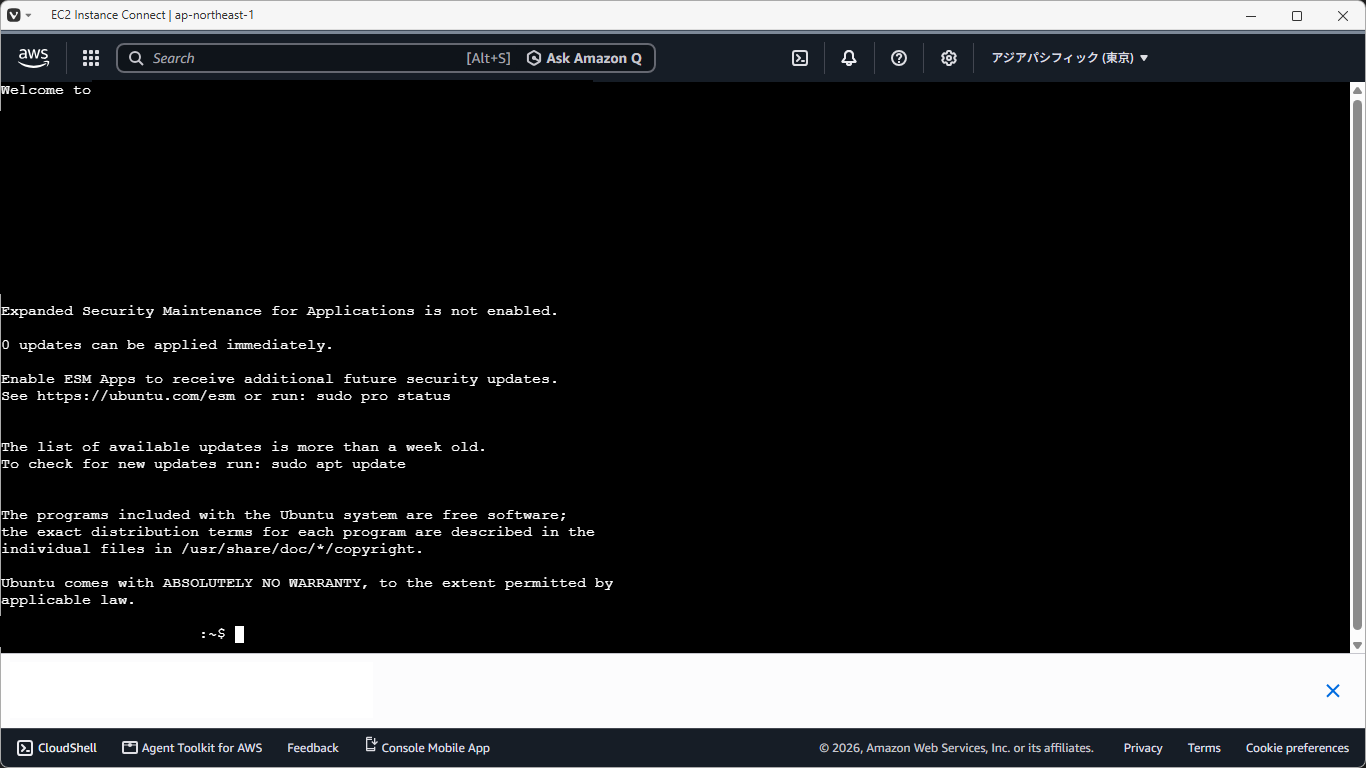Image resolution: width=1366 pixels, height=768 pixels.
Task: Click the "sudo apt update" command text
Action: click(x=338, y=464)
